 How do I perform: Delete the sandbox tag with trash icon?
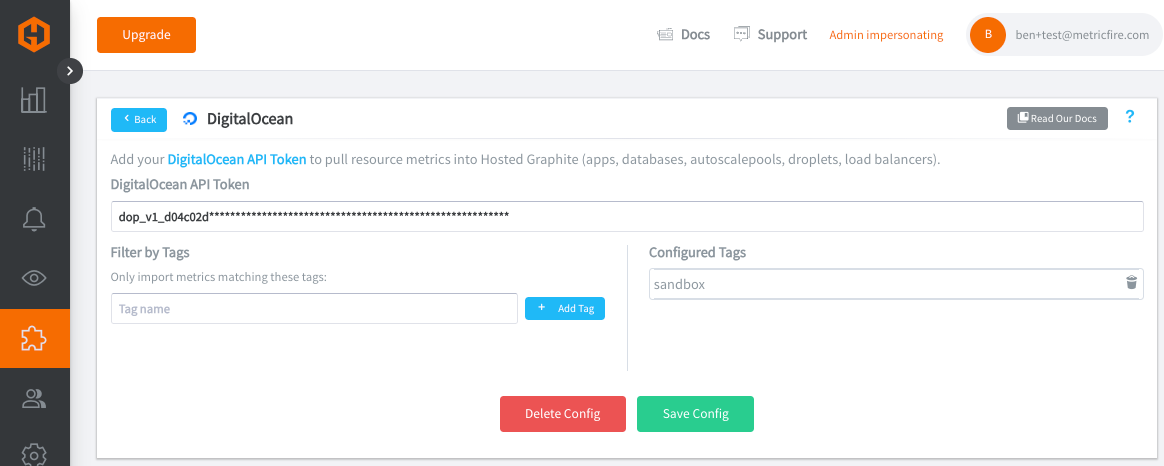[1131, 283]
